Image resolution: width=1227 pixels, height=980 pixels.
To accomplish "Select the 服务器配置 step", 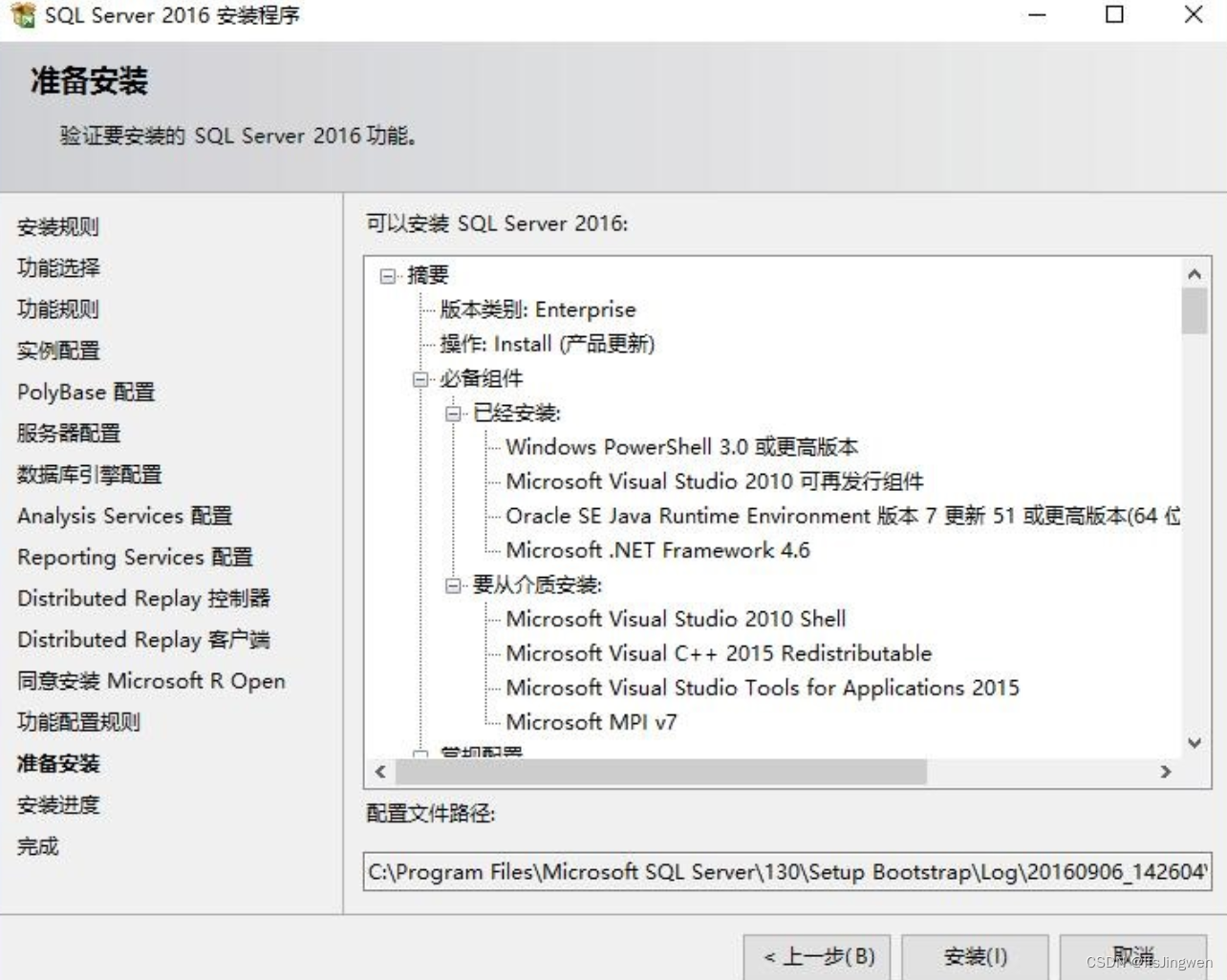I will coord(69,433).
